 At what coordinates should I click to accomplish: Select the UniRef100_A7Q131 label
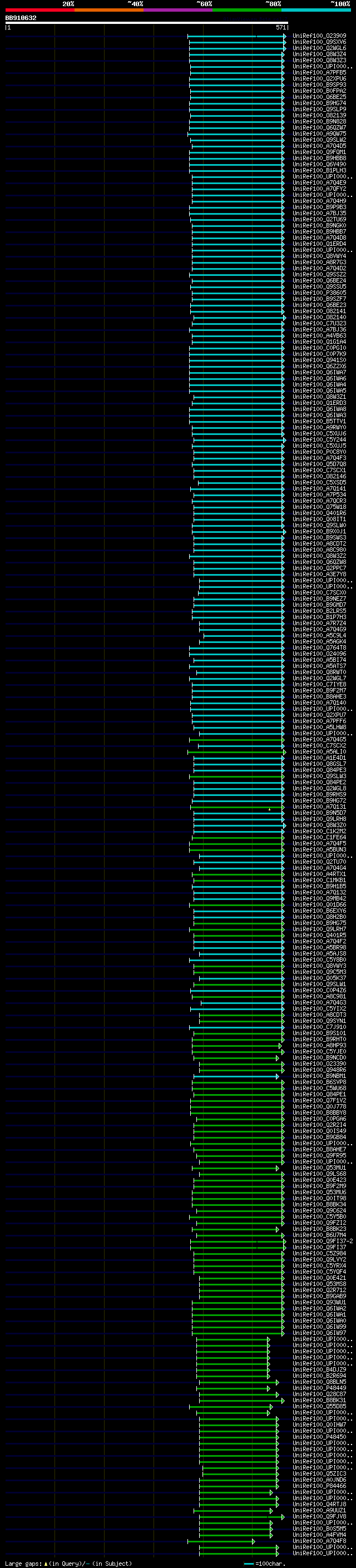pos(319,807)
